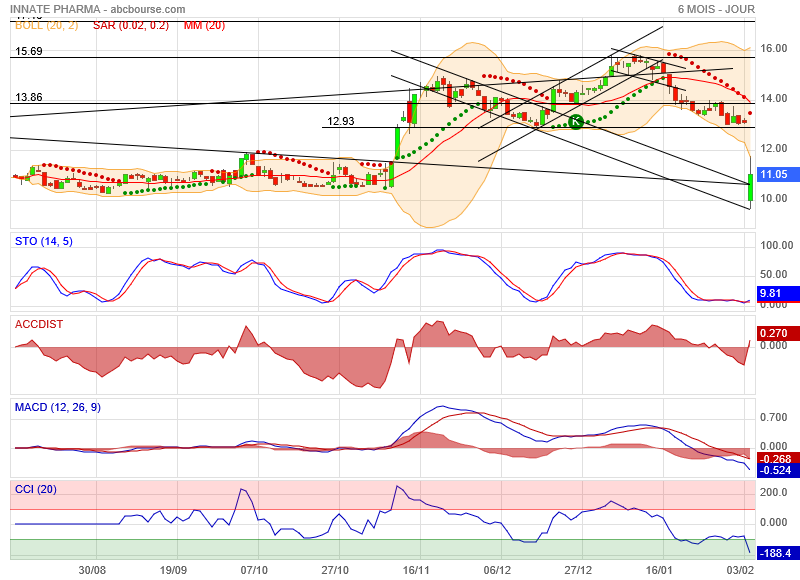Click the 0.000 value on the MACD axis

tap(773, 446)
